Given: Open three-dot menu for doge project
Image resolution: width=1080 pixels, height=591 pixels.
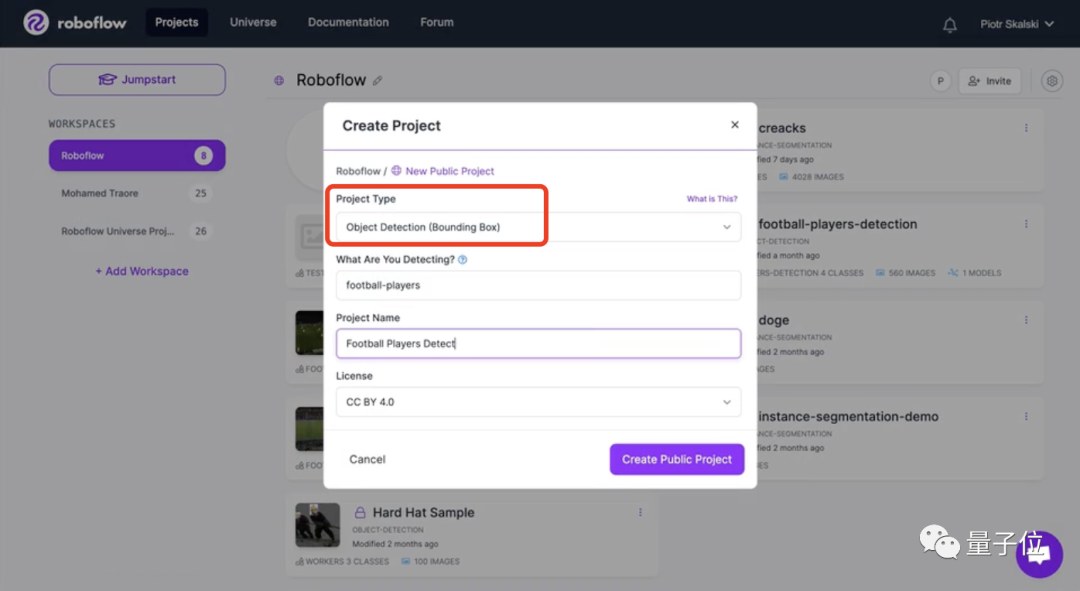Looking at the screenshot, I should point(1026,320).
